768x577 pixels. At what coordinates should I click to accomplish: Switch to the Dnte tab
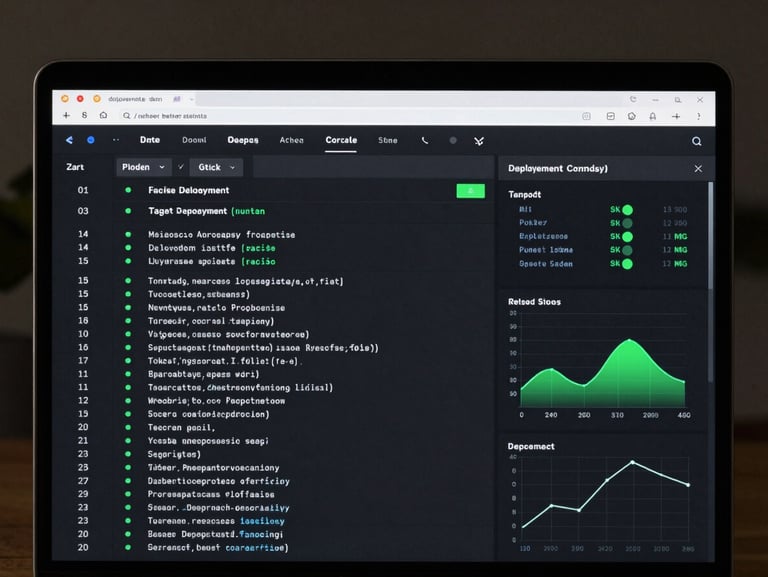point(149,140)
